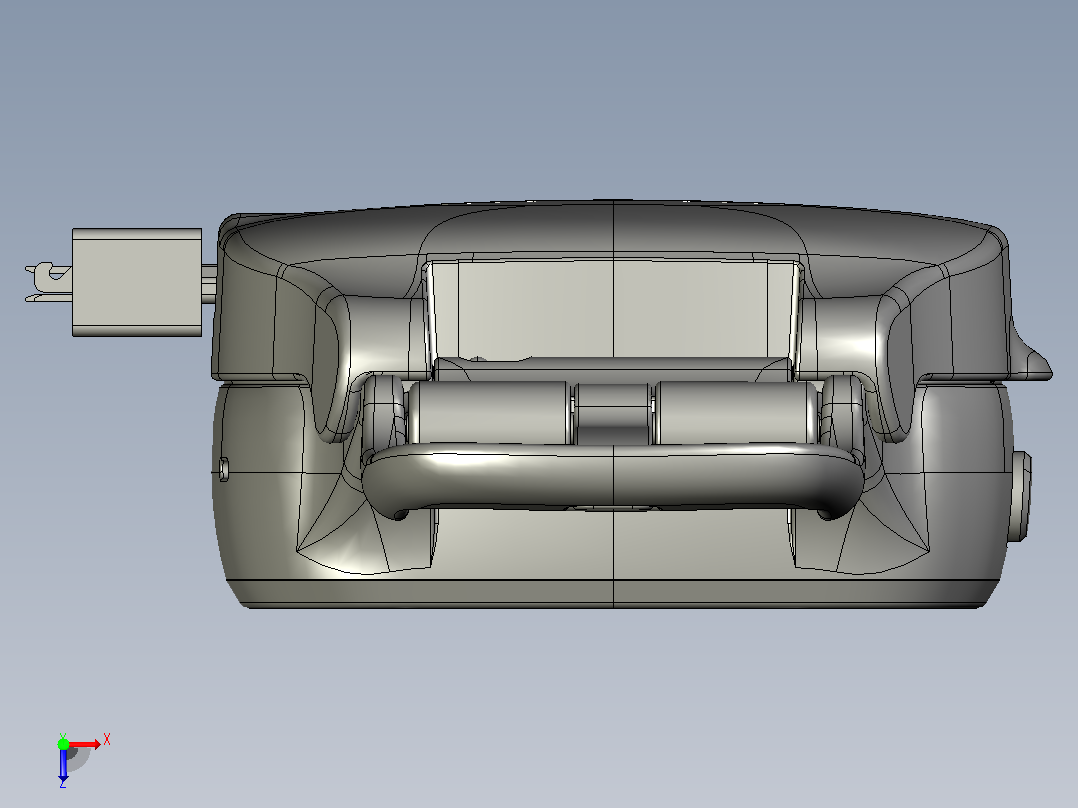Select the round knob on the housing's right side

click(x=1022, y=496)
